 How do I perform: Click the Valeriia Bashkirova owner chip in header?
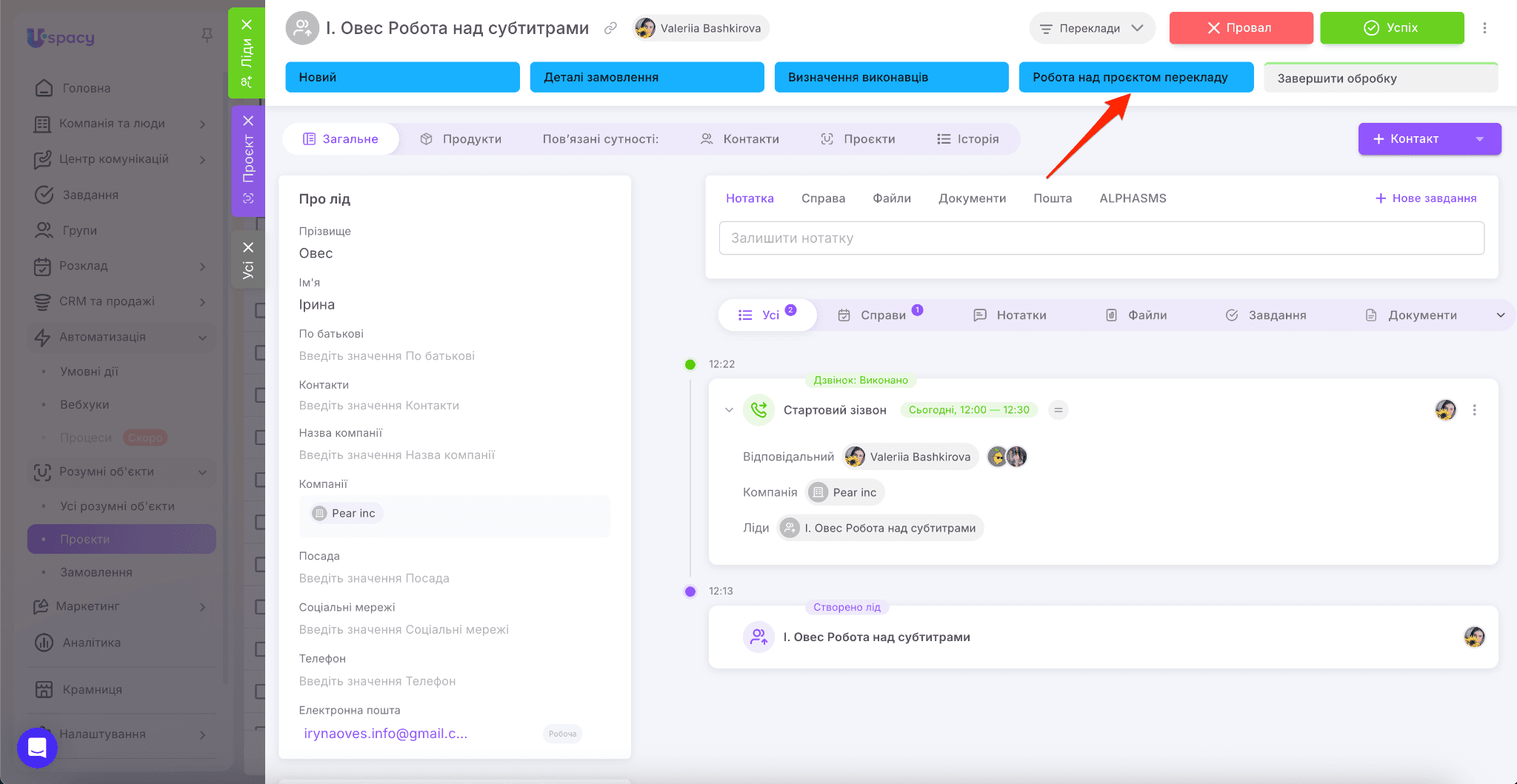701,28
